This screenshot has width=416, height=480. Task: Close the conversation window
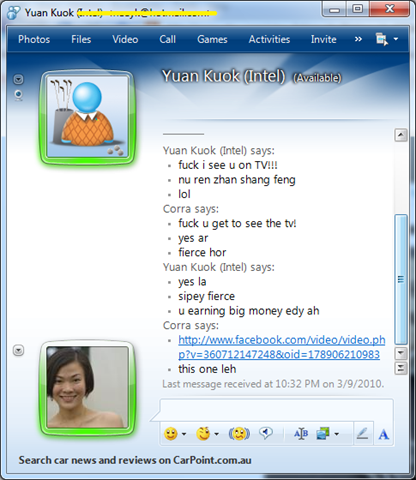389,9
